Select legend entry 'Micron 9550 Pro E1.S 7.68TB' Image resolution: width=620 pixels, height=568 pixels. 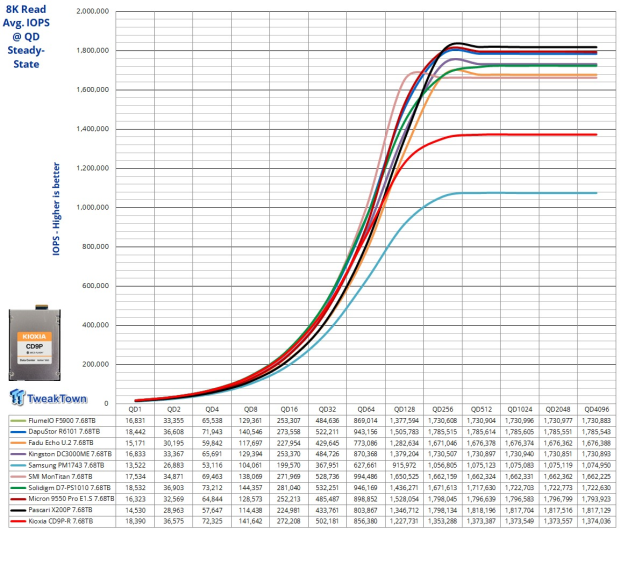71,499
